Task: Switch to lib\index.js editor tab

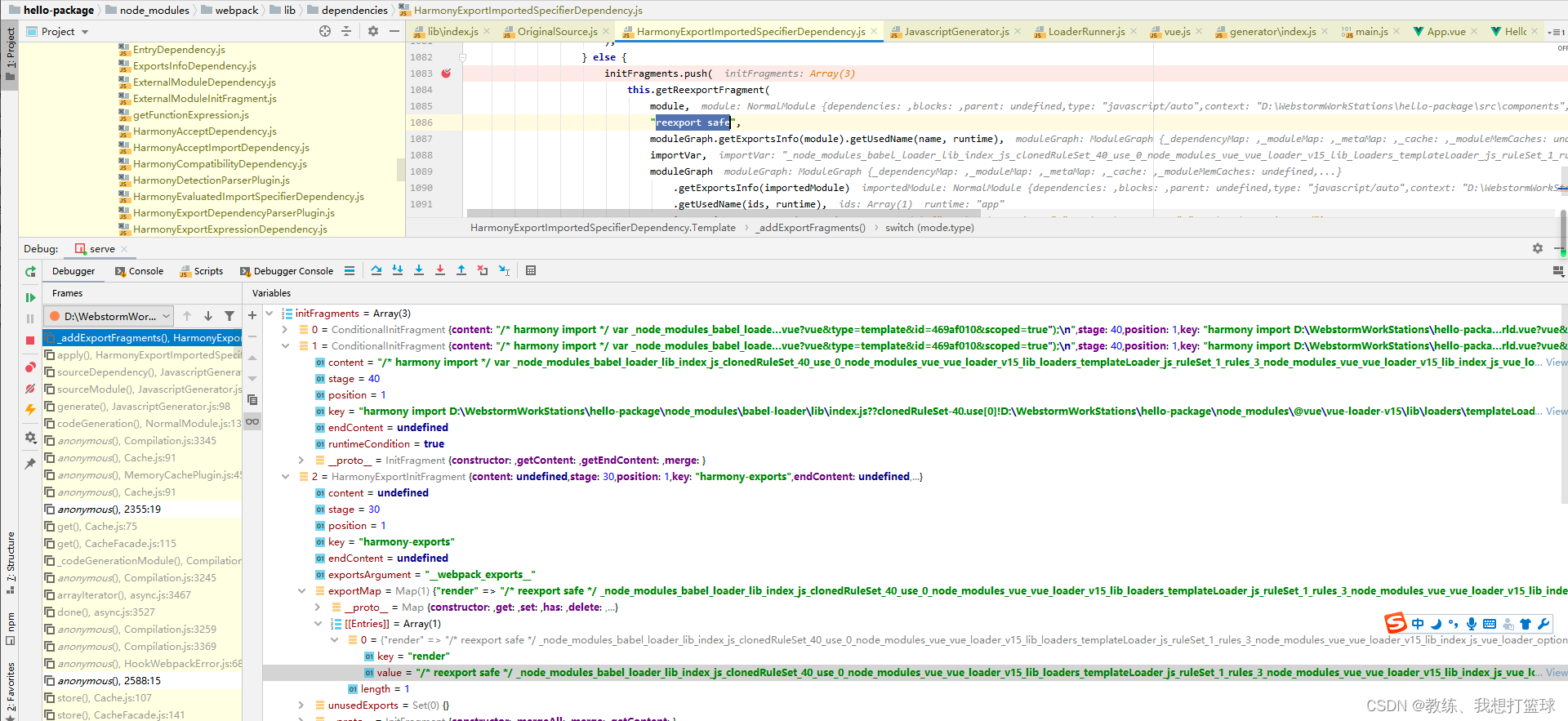Action: 452,32
